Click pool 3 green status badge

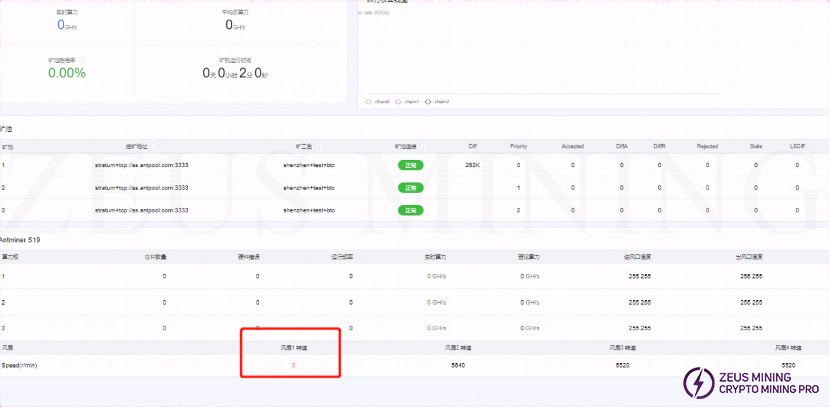pyautogui.click(x=410, y=210)
